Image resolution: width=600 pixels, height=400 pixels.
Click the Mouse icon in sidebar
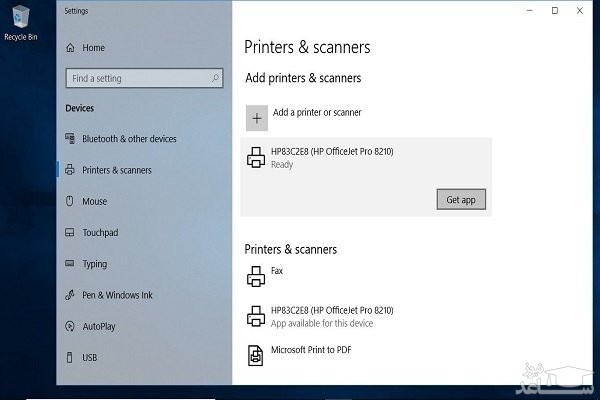(x=70, y=201)
